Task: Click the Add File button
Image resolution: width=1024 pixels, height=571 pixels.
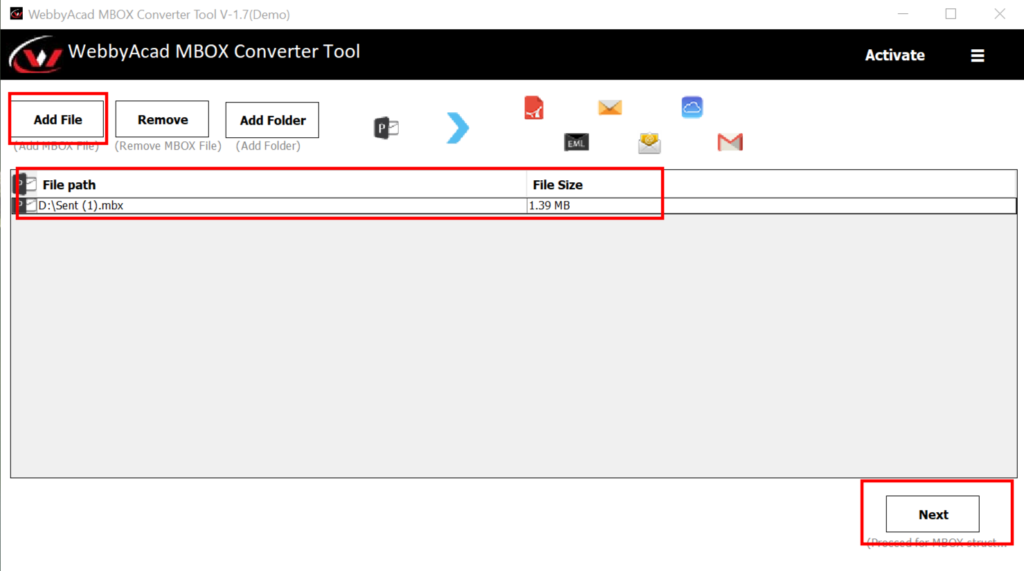Action: [x=58, y=120]
